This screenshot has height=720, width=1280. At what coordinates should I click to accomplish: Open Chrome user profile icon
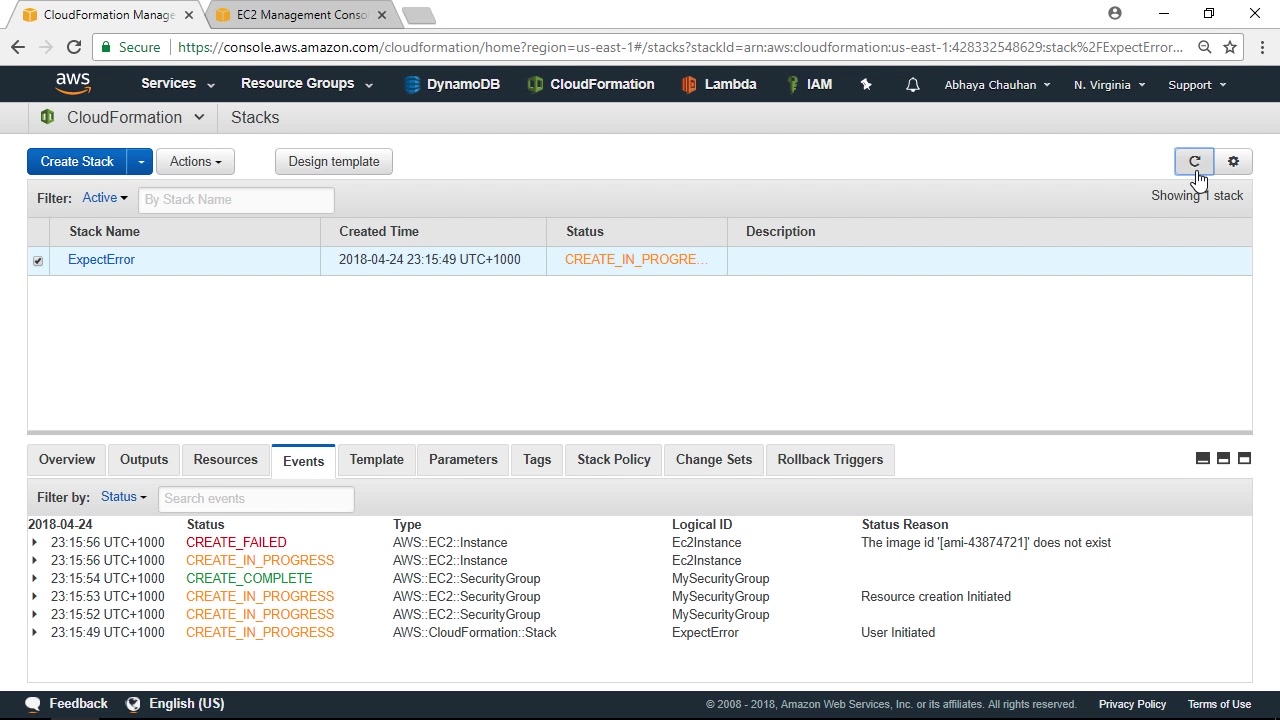1115,13
